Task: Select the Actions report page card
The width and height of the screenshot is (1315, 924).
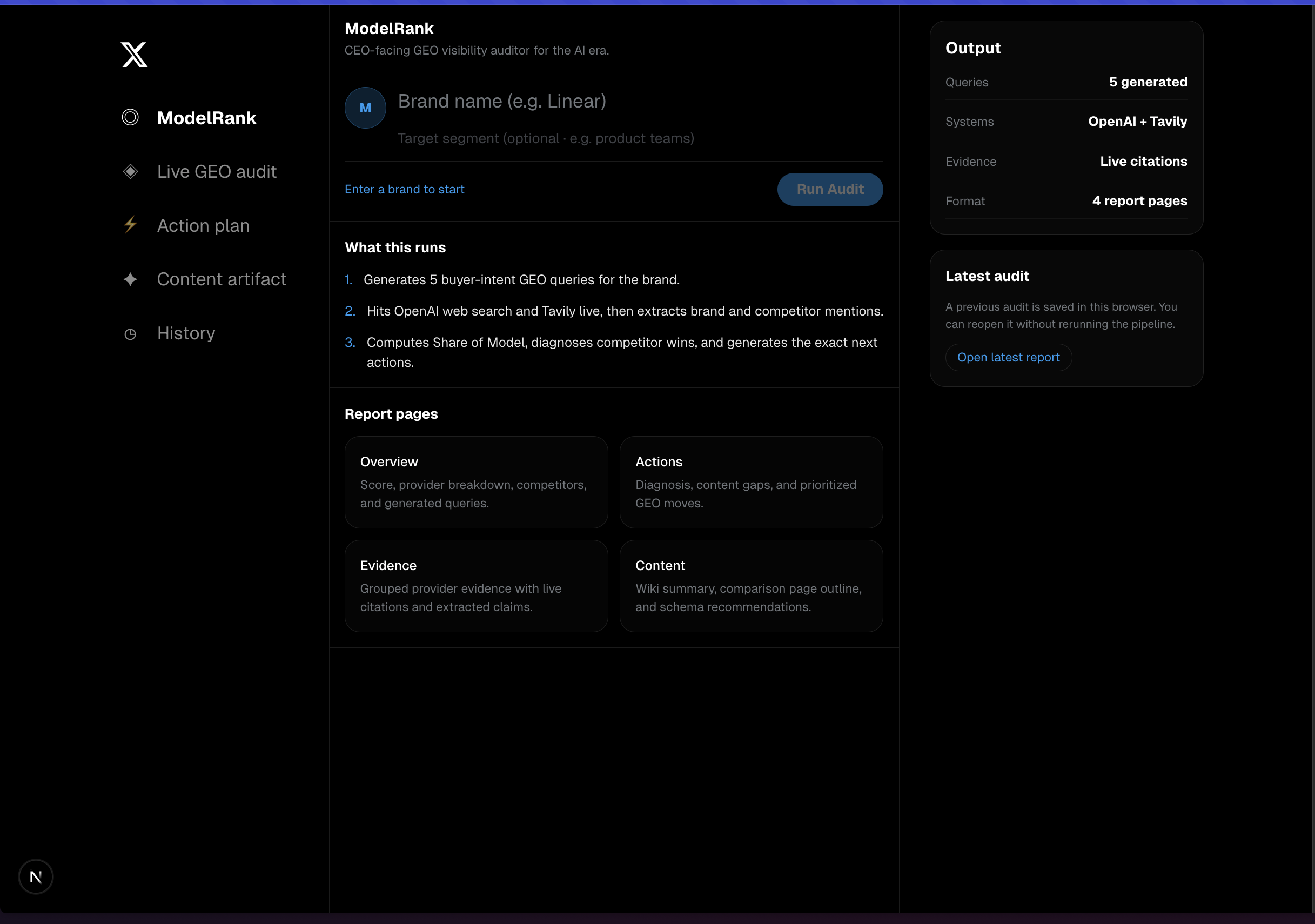Action: (x=750, y=482)
